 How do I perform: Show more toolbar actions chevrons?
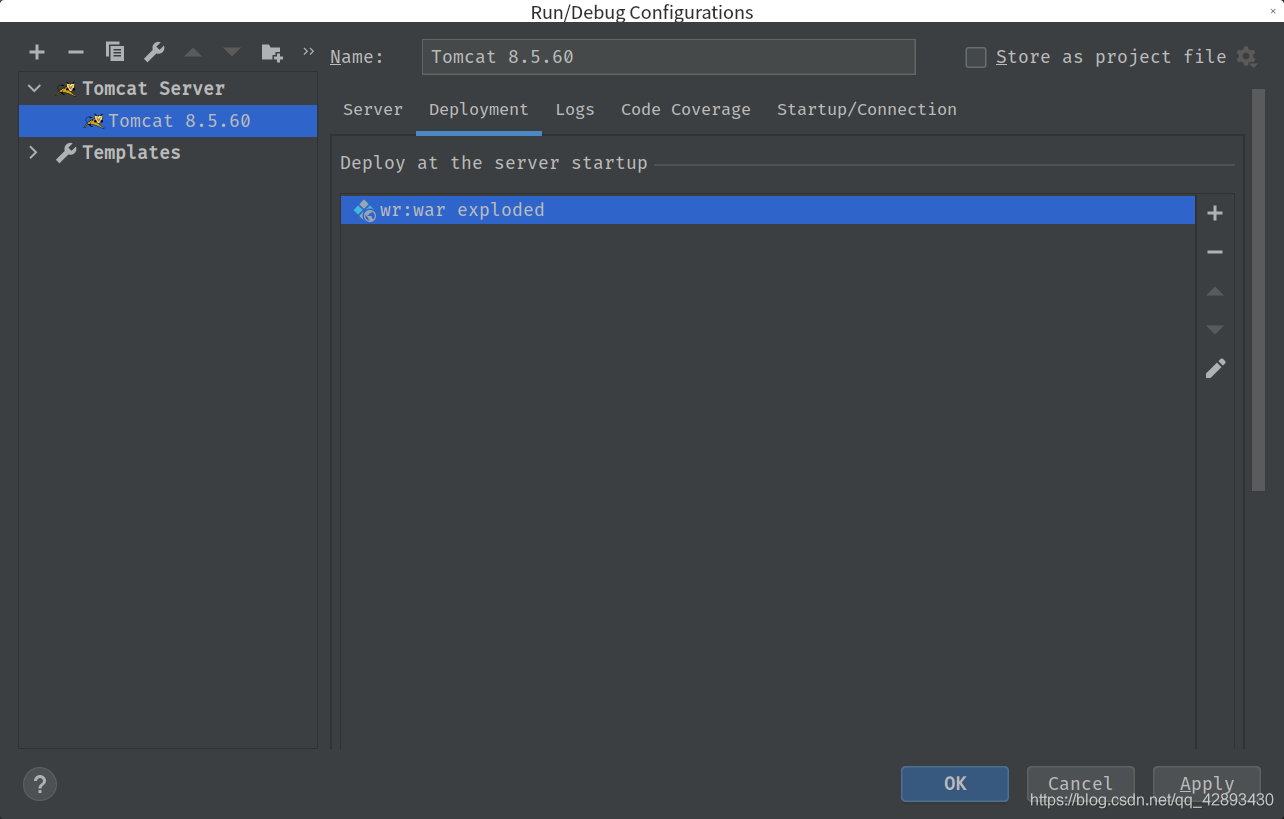click(x=308, y=51)
